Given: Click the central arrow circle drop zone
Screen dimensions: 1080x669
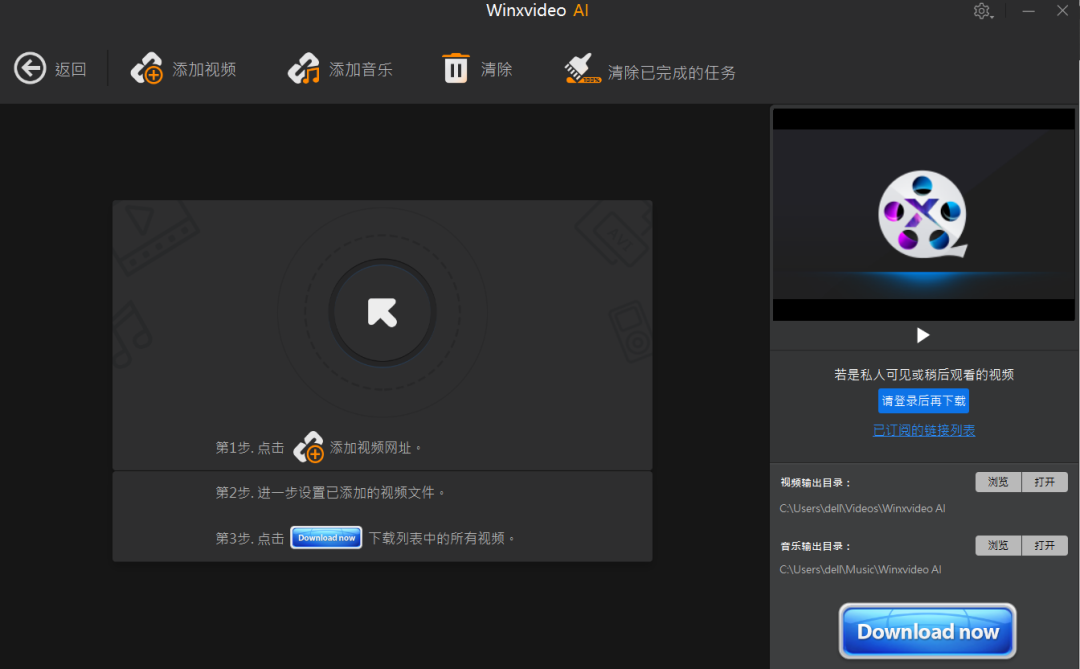Looking at the screenshot, I should [x=382, y=312].
